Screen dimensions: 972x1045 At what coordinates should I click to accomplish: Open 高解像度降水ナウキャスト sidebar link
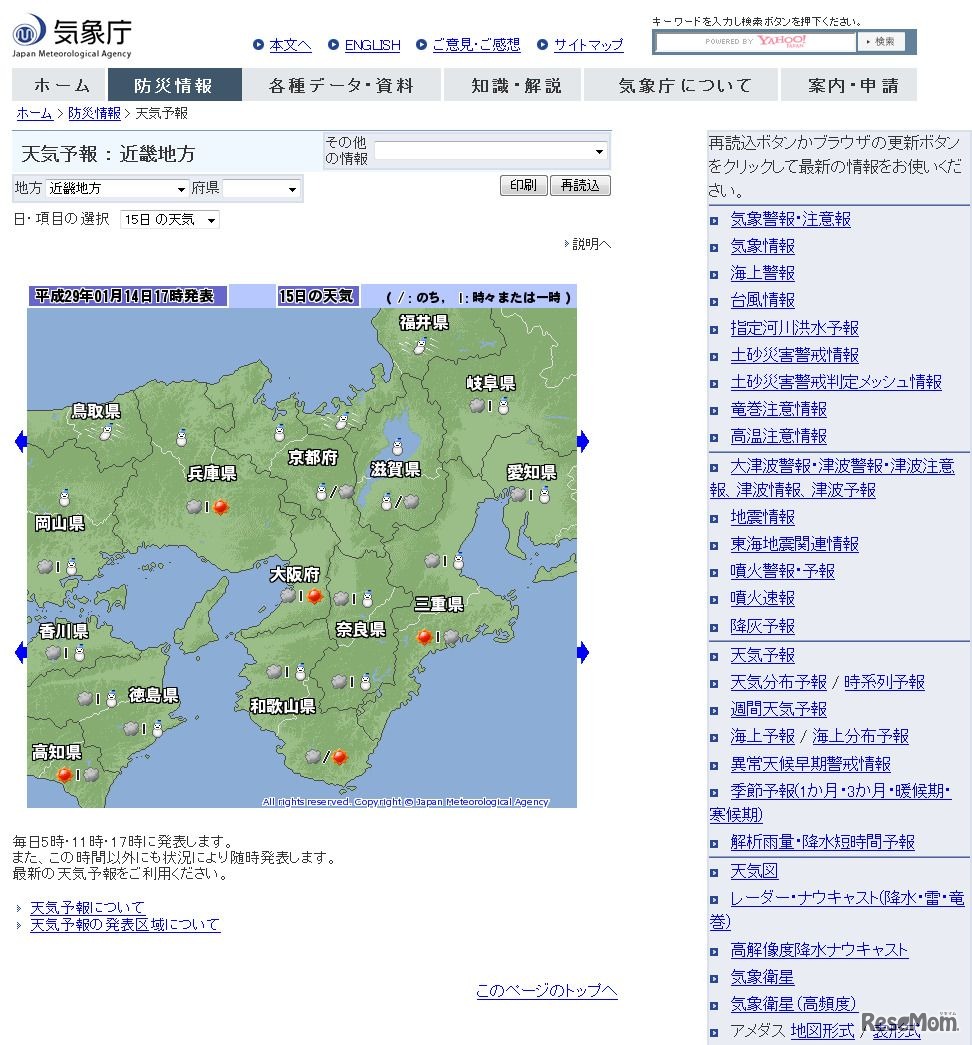tap(819, 950)
